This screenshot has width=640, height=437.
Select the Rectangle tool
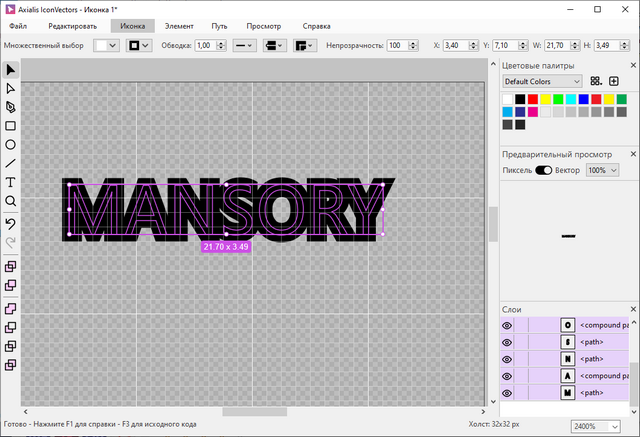(x=11, y=126)
